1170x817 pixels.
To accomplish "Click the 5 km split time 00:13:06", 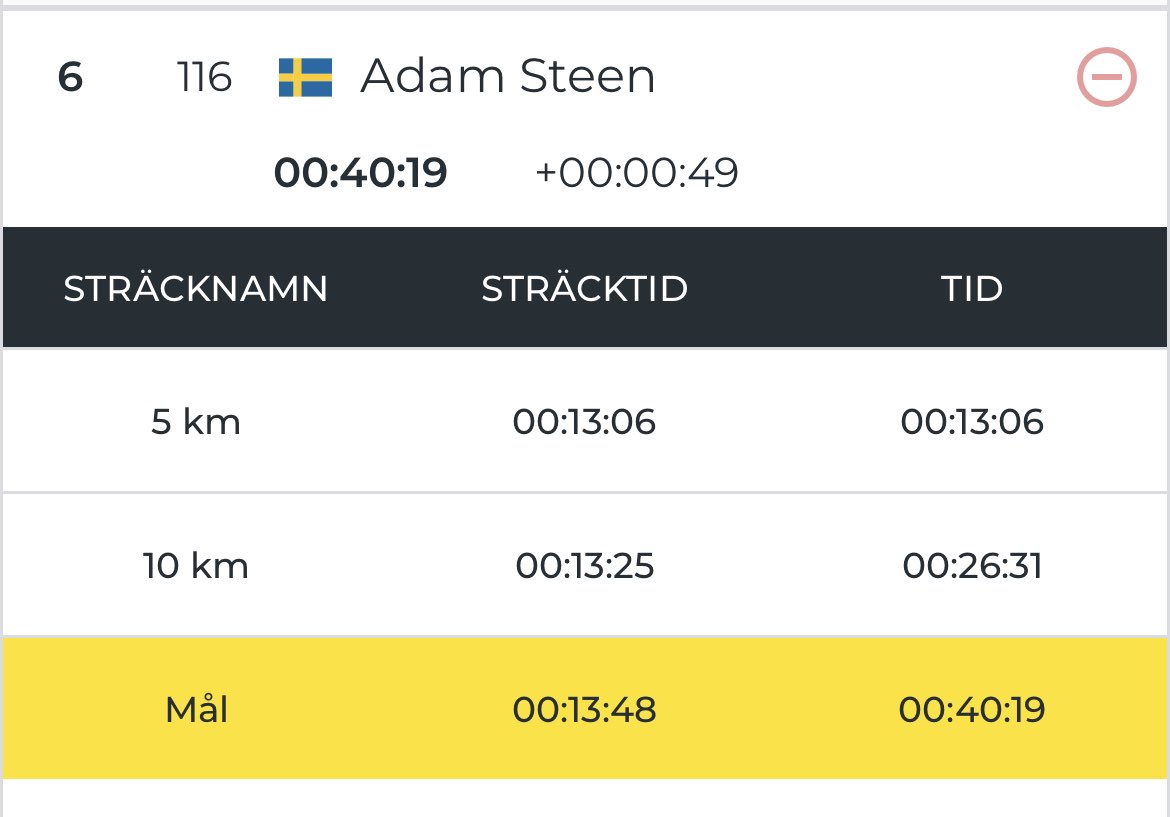I will coord(584,422).
